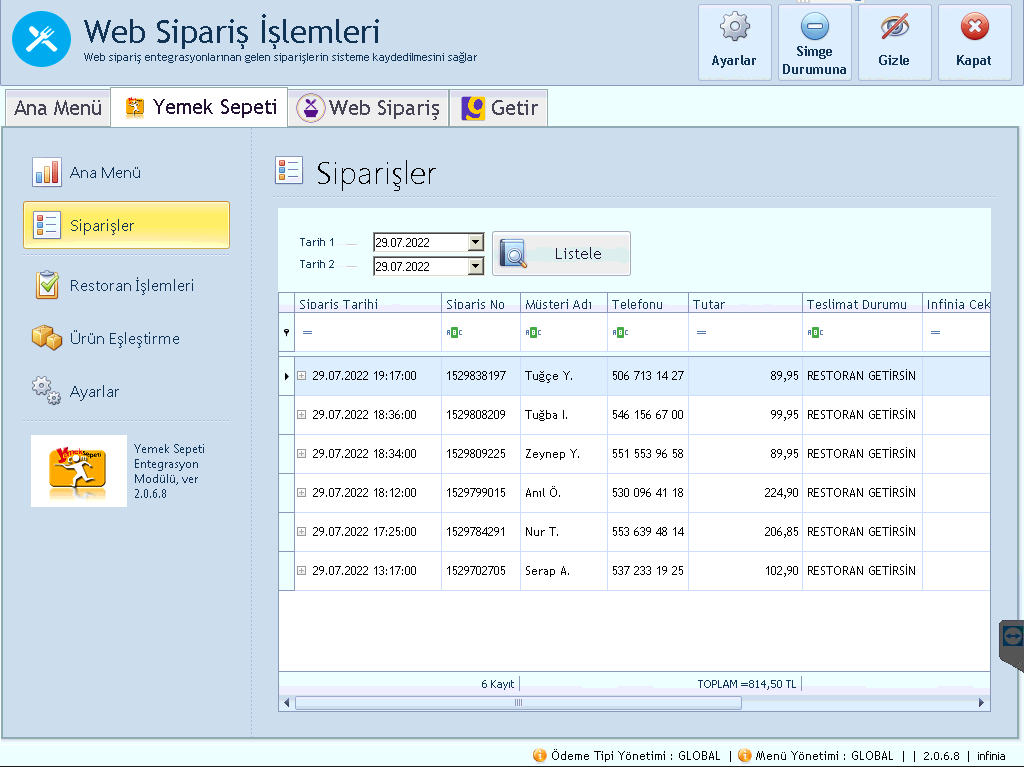The height and width of the screenshot is (767, 1024).
Task: Click the scroll left arrow of grid
Action: click(286, 703)
